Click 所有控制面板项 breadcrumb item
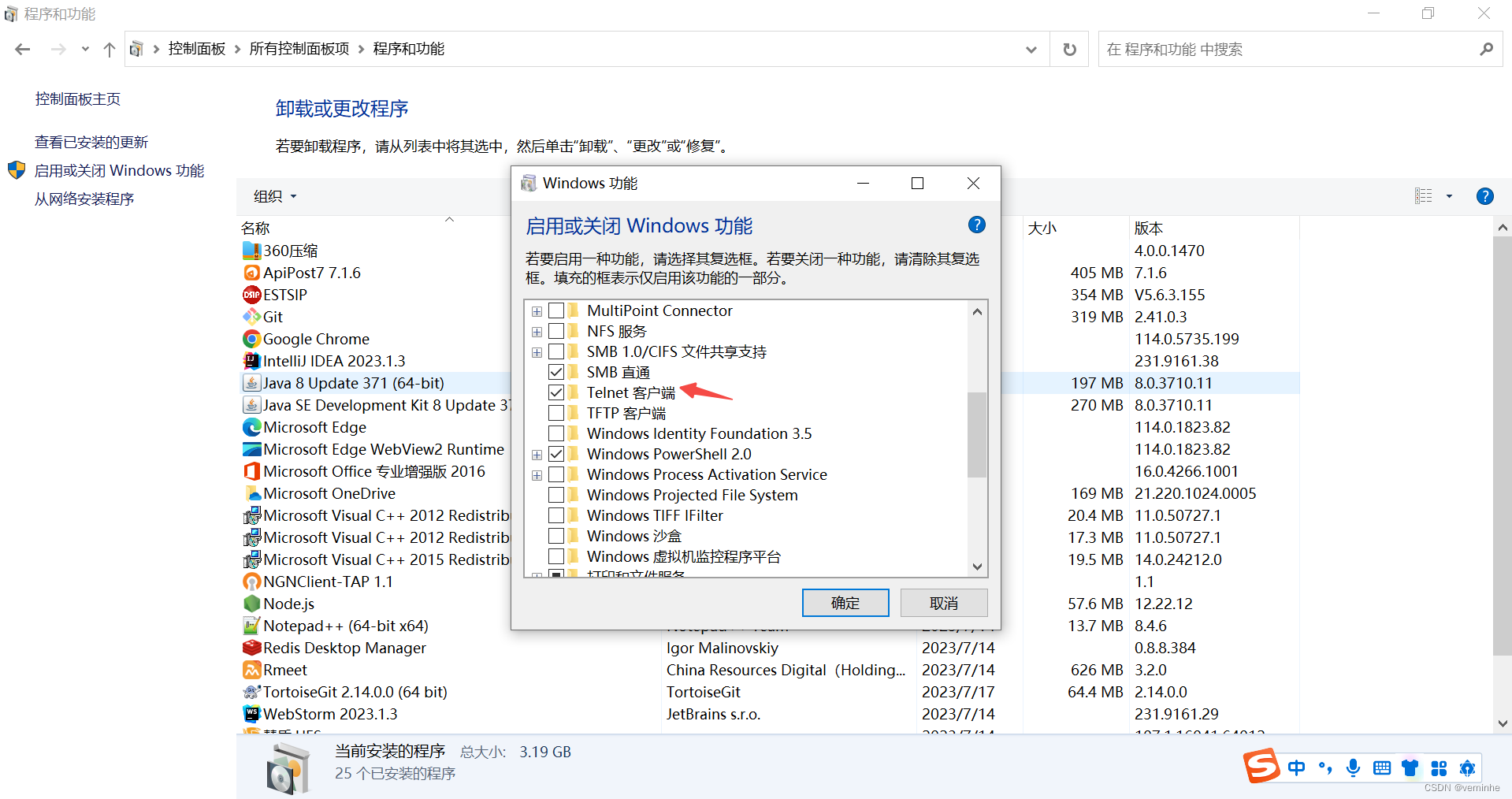1512x799 pixels. (x=299, y=49)
